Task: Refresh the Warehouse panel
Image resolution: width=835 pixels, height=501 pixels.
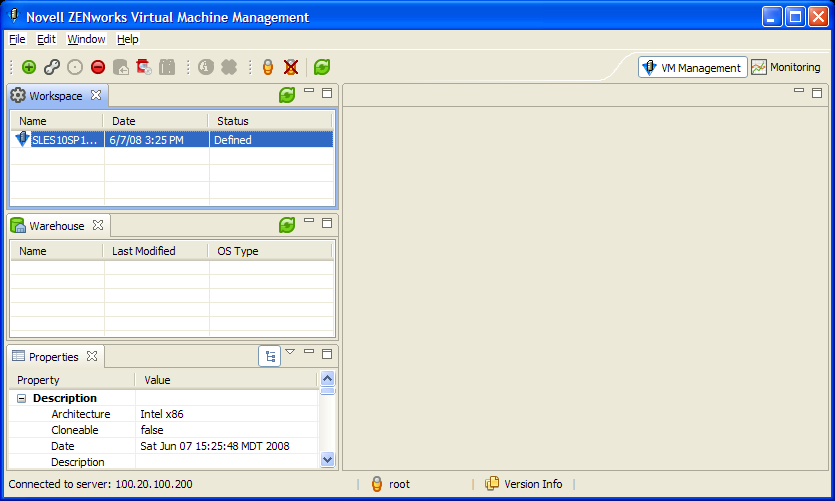Action: point(287,225)
